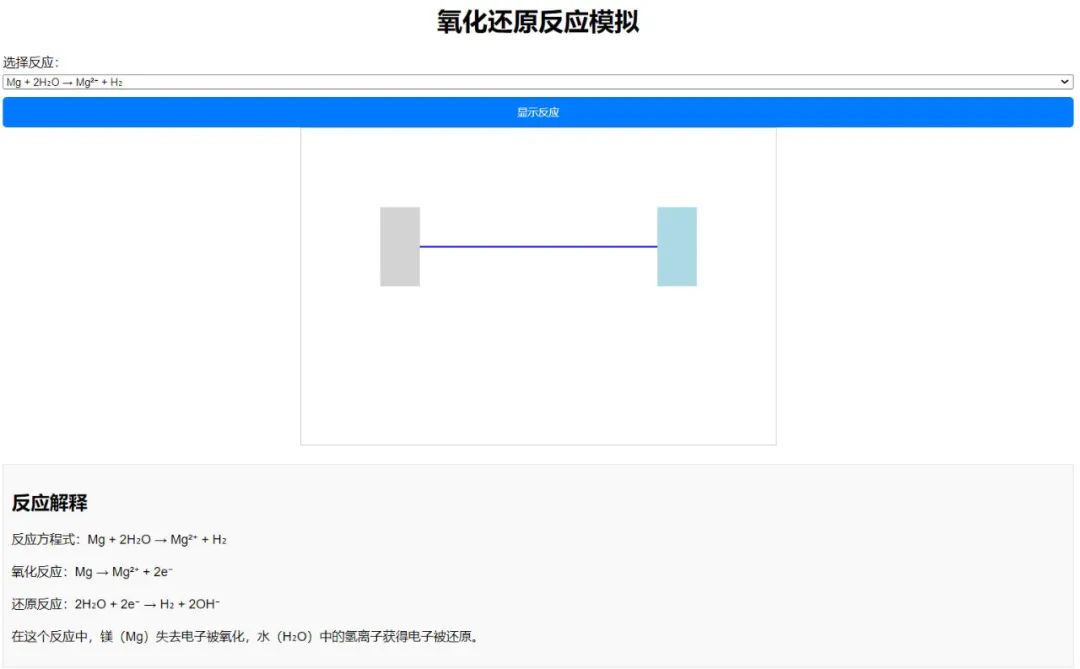Image resolution: width=1080 pixels, height=669 pixels.
Task: Click the 选择反应 label
Action: (30, 62)
